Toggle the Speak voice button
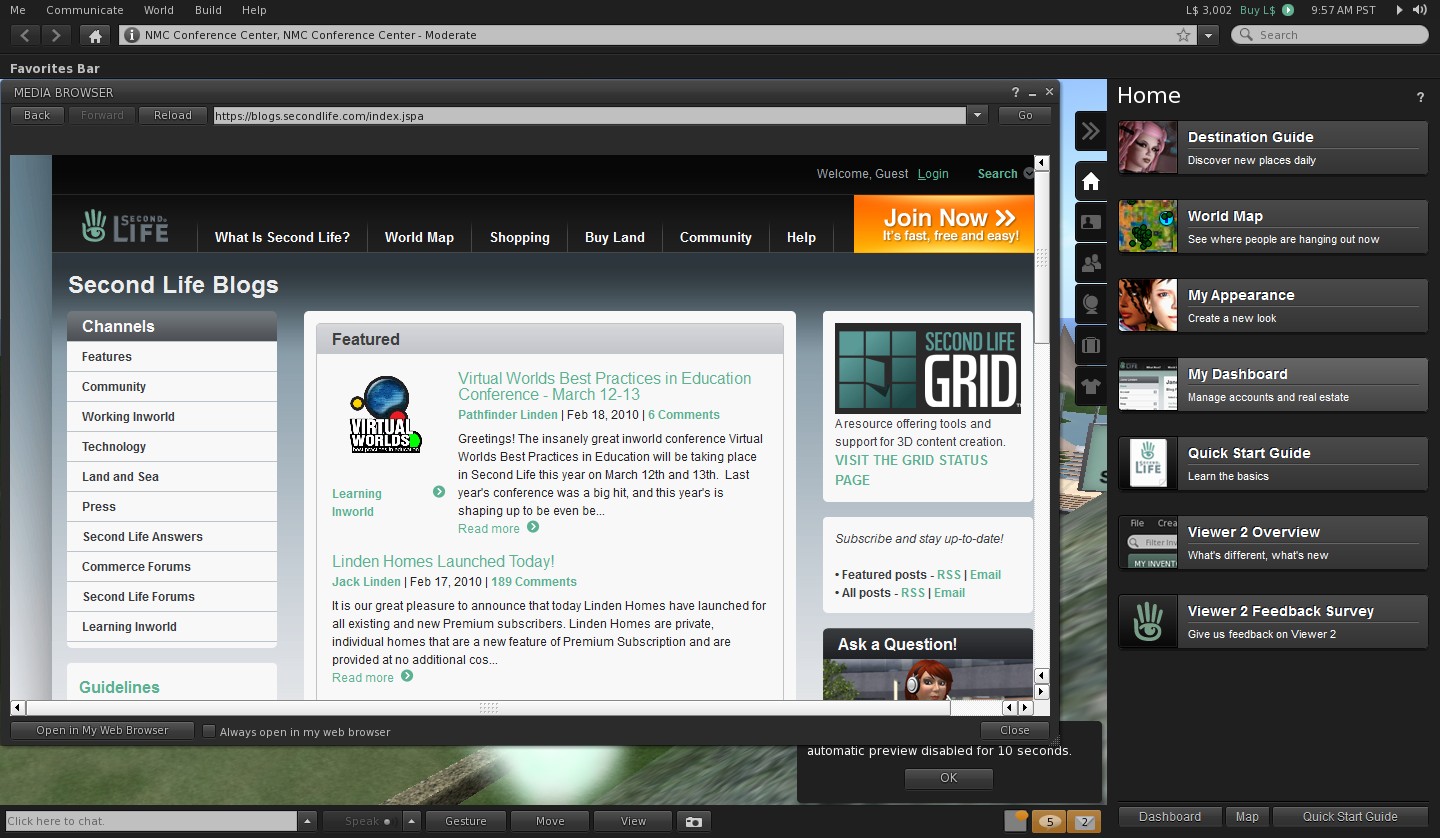 pos(367,821)
